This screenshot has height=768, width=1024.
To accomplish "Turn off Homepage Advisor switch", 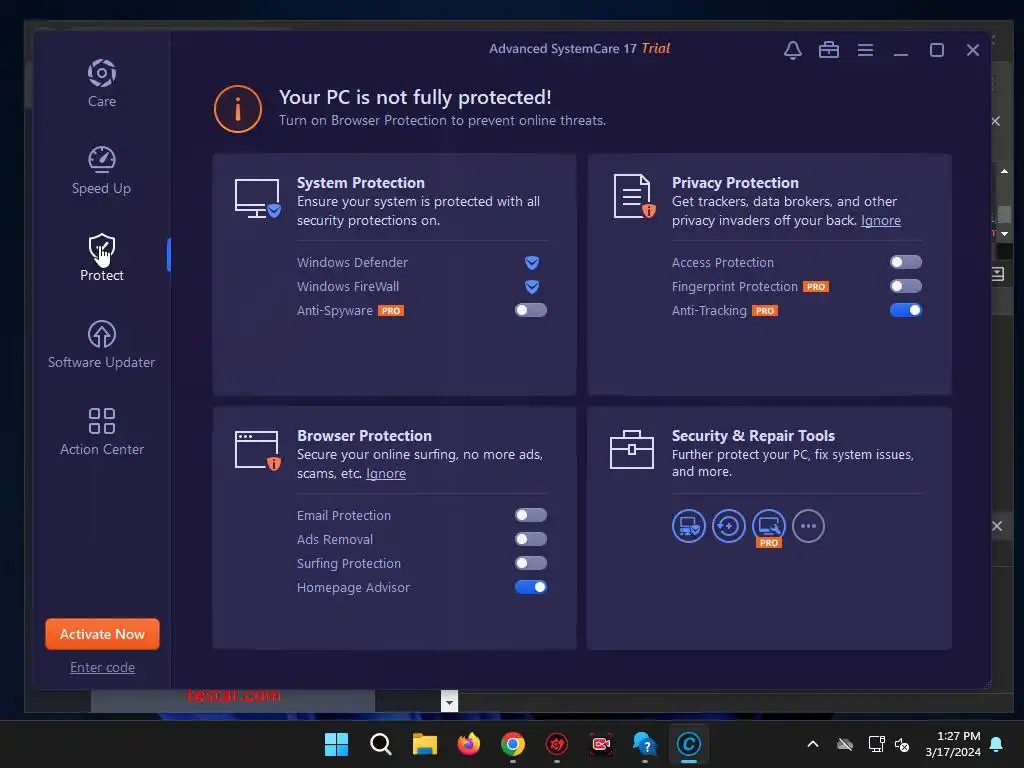I will coord(531,587).
